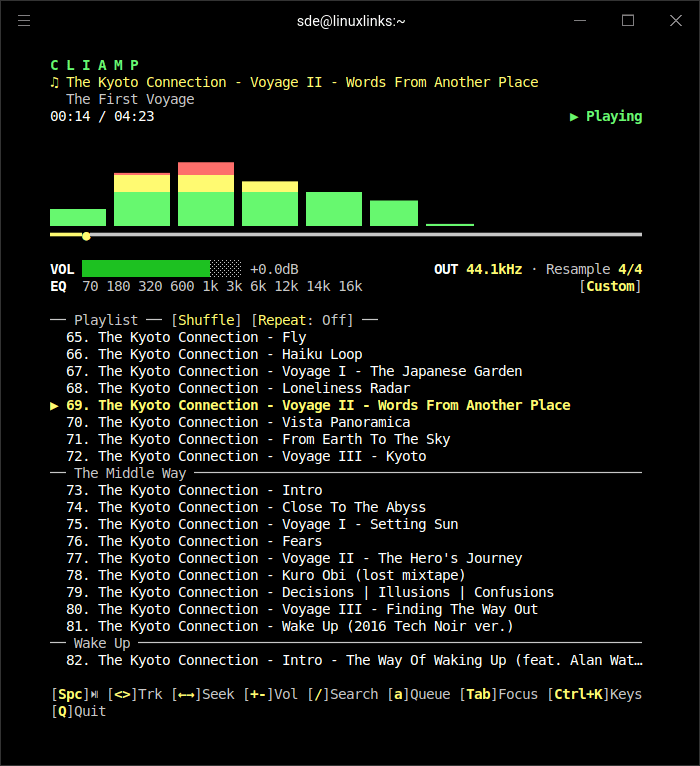The image size is (700, 766).
Task: Select the 1k EQ band
Action: (x=211, y=286)
